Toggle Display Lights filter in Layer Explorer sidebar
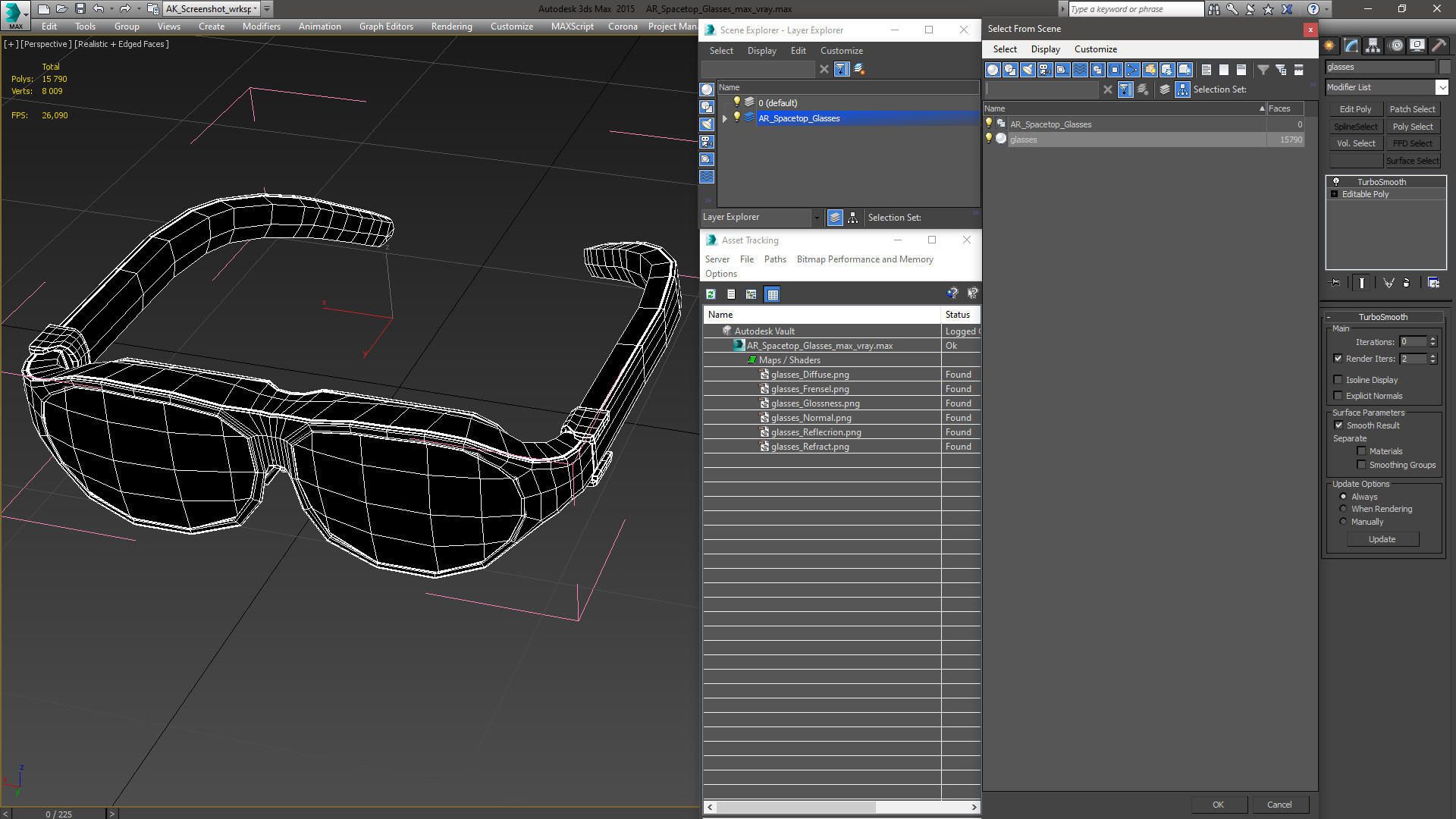 [707, 124]
